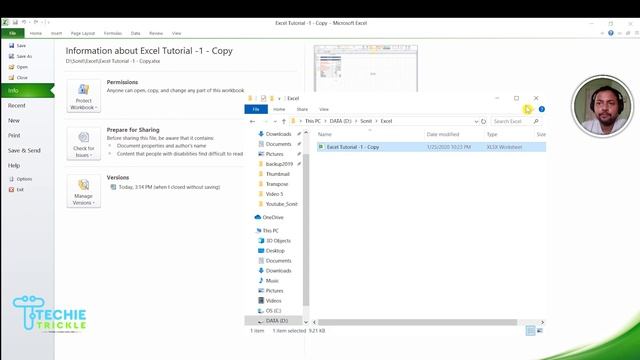Open the autosaved version from Today 3:14 PM
Image resolution: width=640 pixels, height=360 pixels.
165,187
